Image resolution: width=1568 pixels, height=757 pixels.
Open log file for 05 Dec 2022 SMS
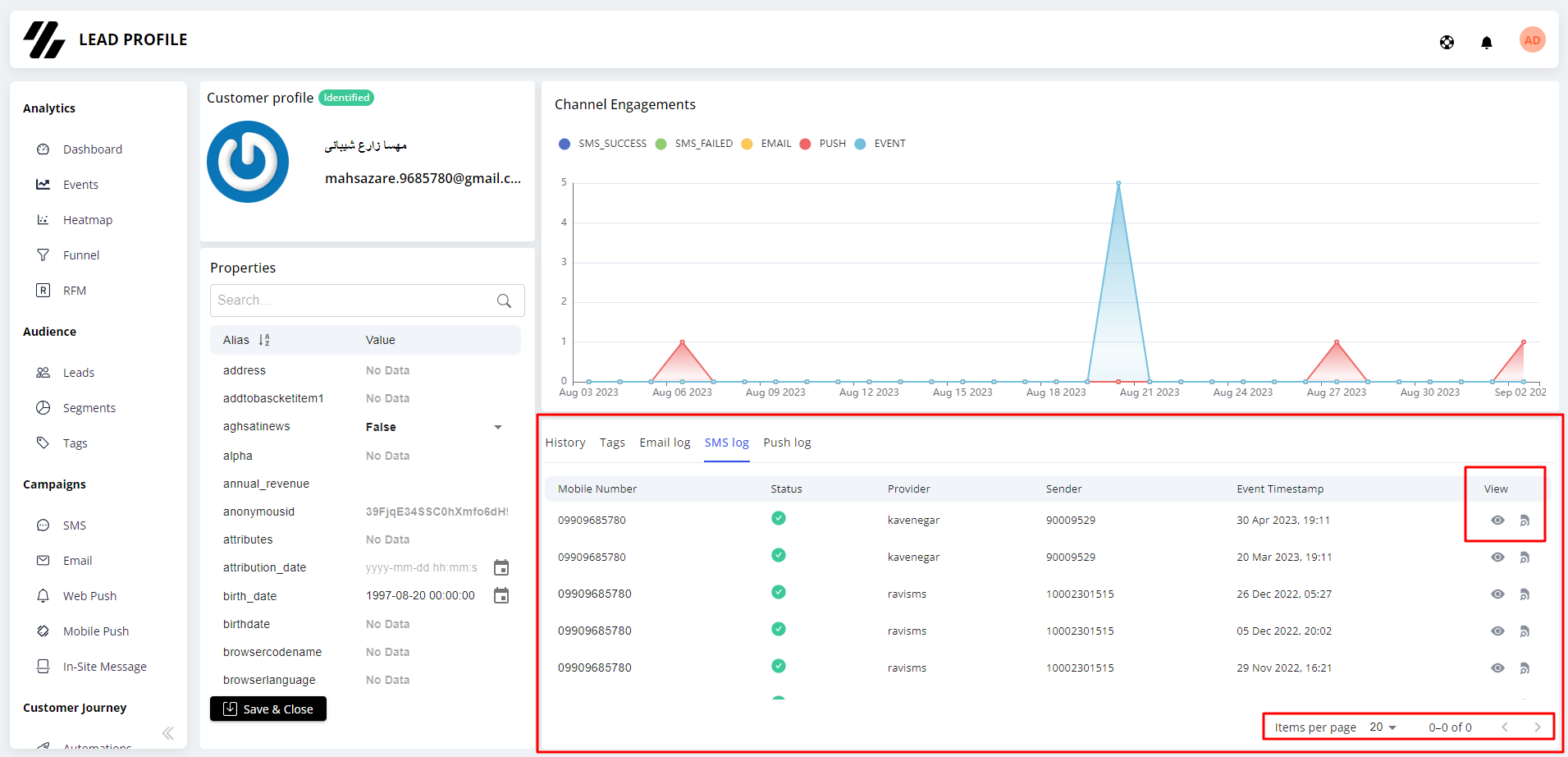(x=1525, y=631)
